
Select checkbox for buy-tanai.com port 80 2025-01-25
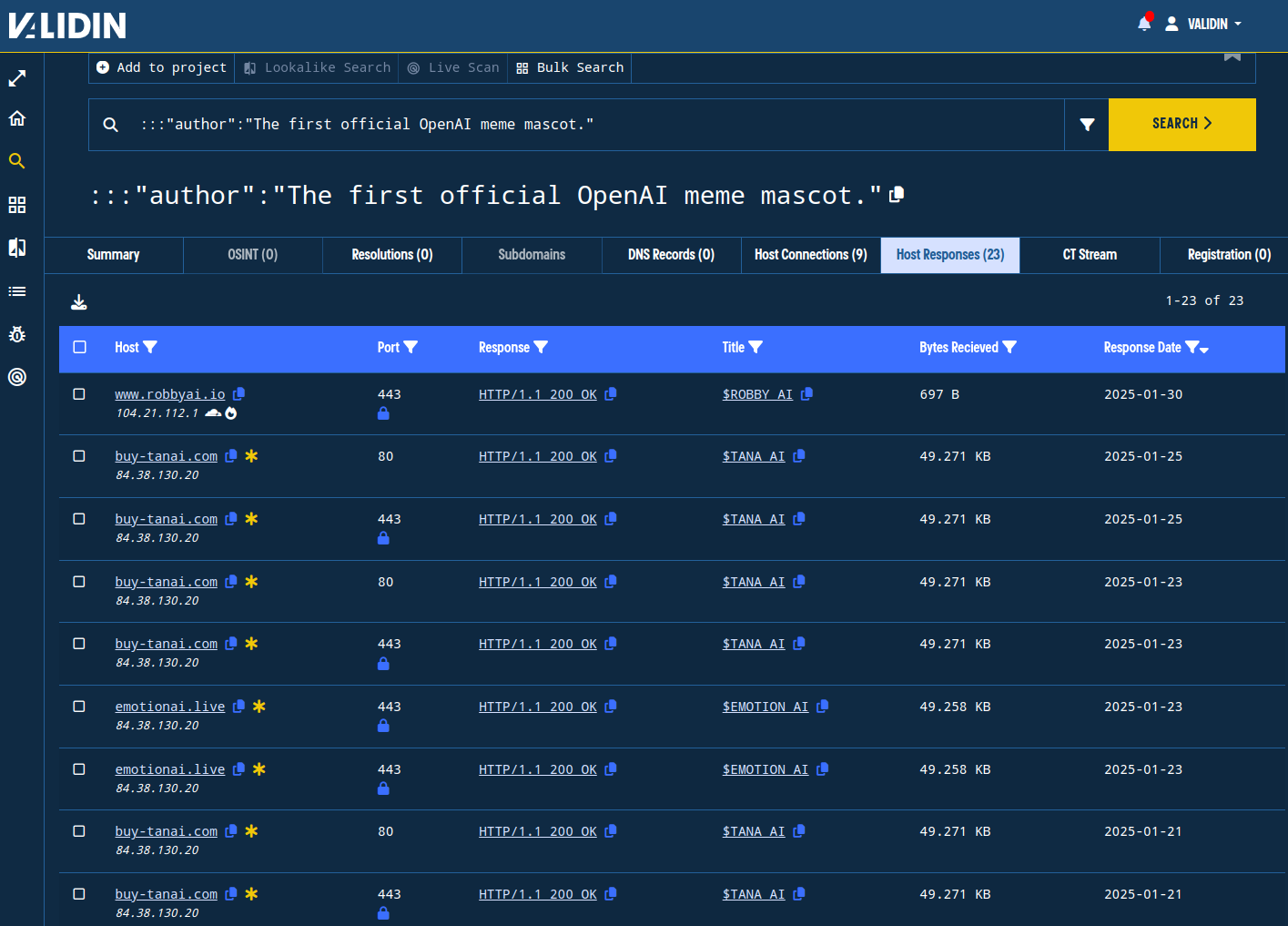coord(79,456)
